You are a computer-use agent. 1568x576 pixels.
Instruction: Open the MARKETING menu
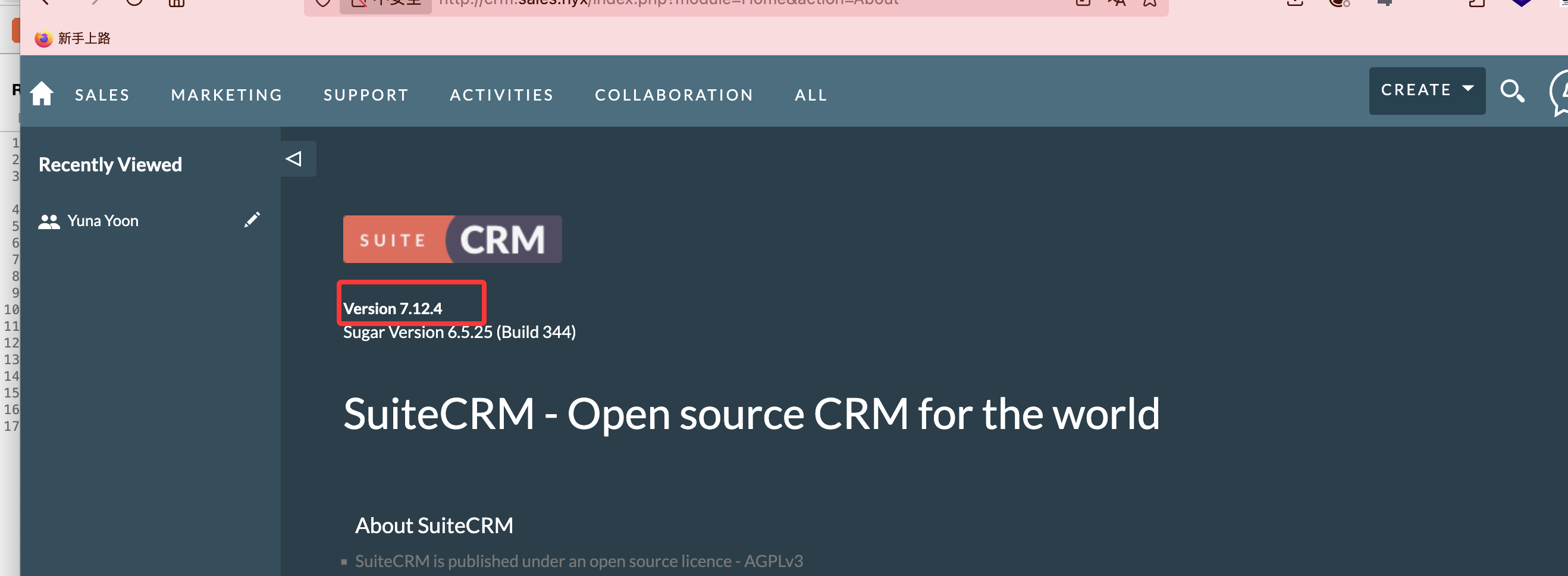[227, 95]
